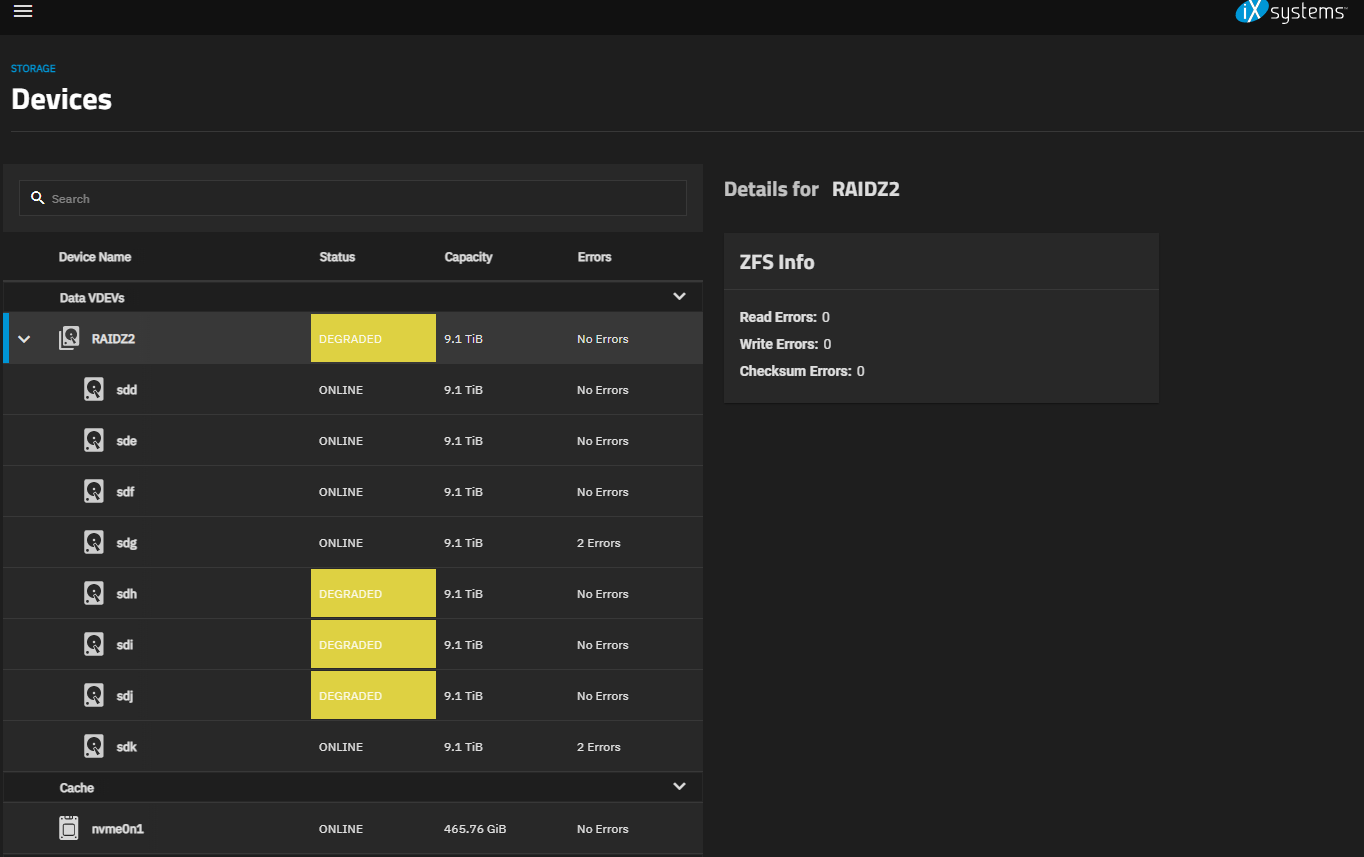Image resolution: width=1364 pixels, height=857 pixels.
Task: Click the Read Errors value
Action: point(826,317)
